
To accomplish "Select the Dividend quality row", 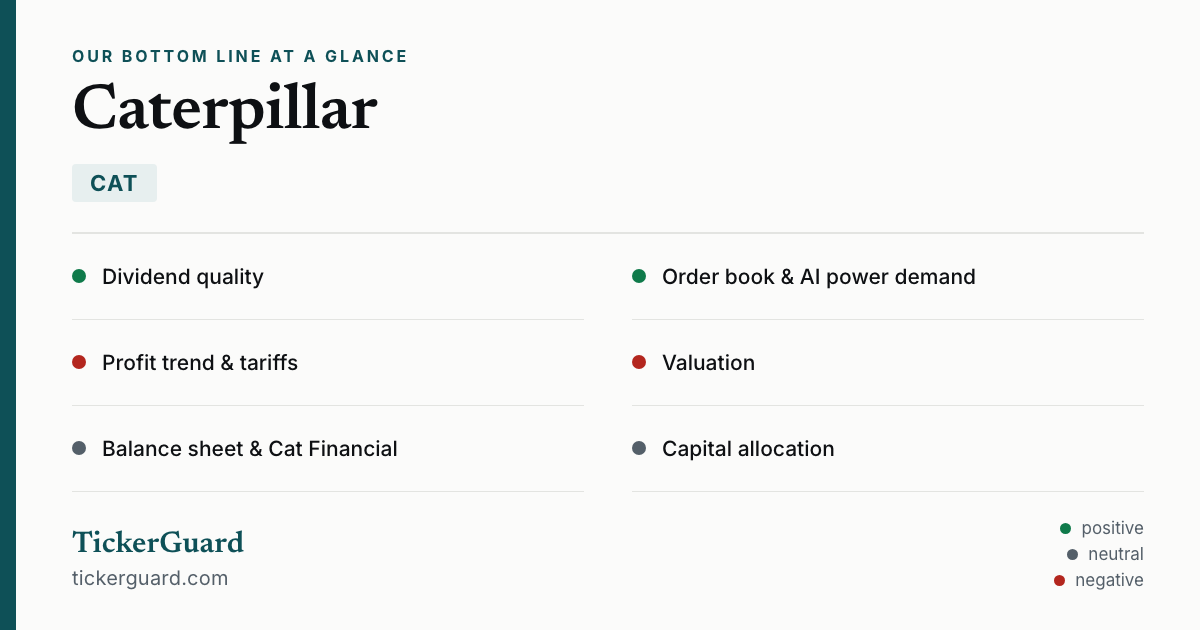I will click(328, 277).
